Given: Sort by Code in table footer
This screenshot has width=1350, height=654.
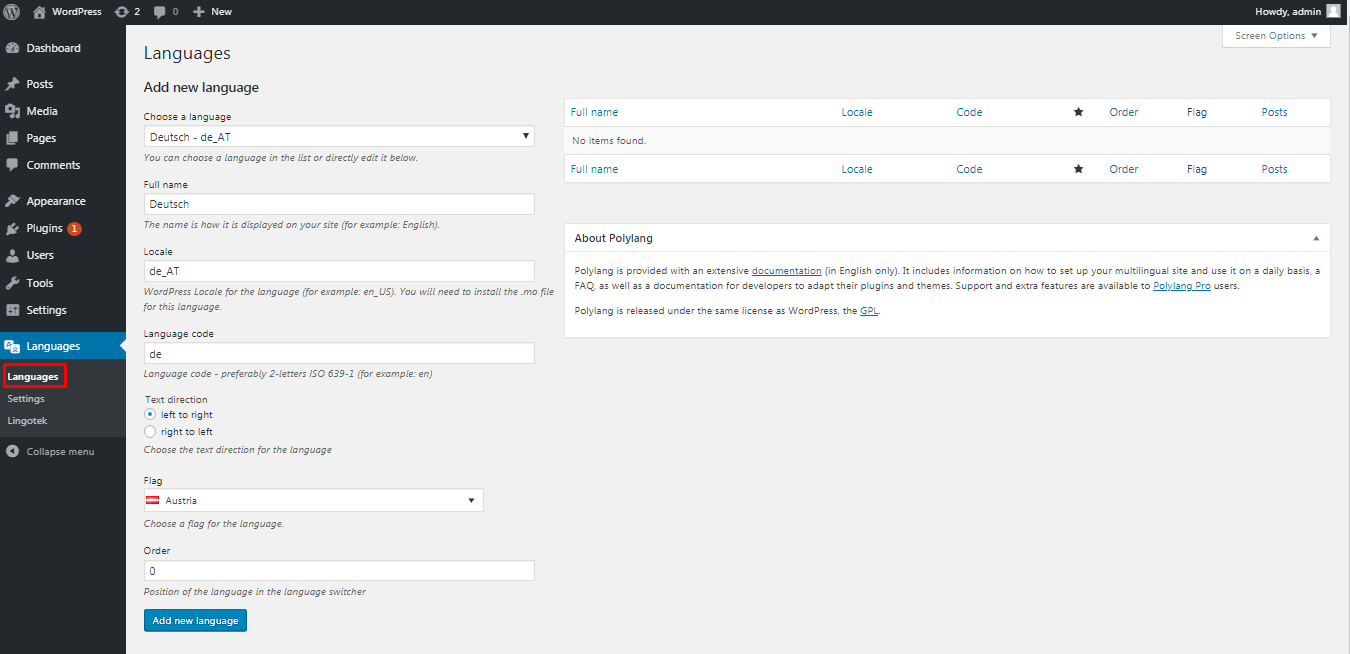Looking at the screenshot, I should (x=969, y=169).
